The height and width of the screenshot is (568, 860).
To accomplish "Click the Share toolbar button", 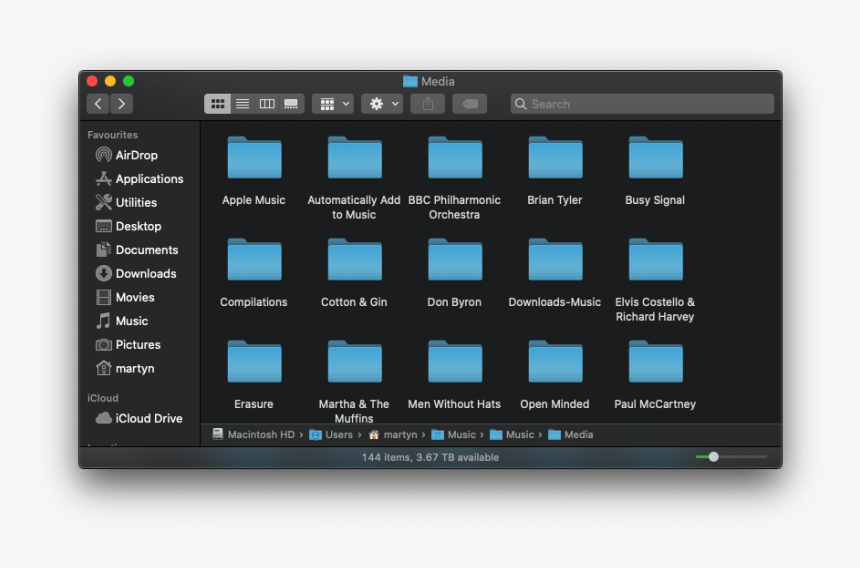I will (x=428, y=104).
